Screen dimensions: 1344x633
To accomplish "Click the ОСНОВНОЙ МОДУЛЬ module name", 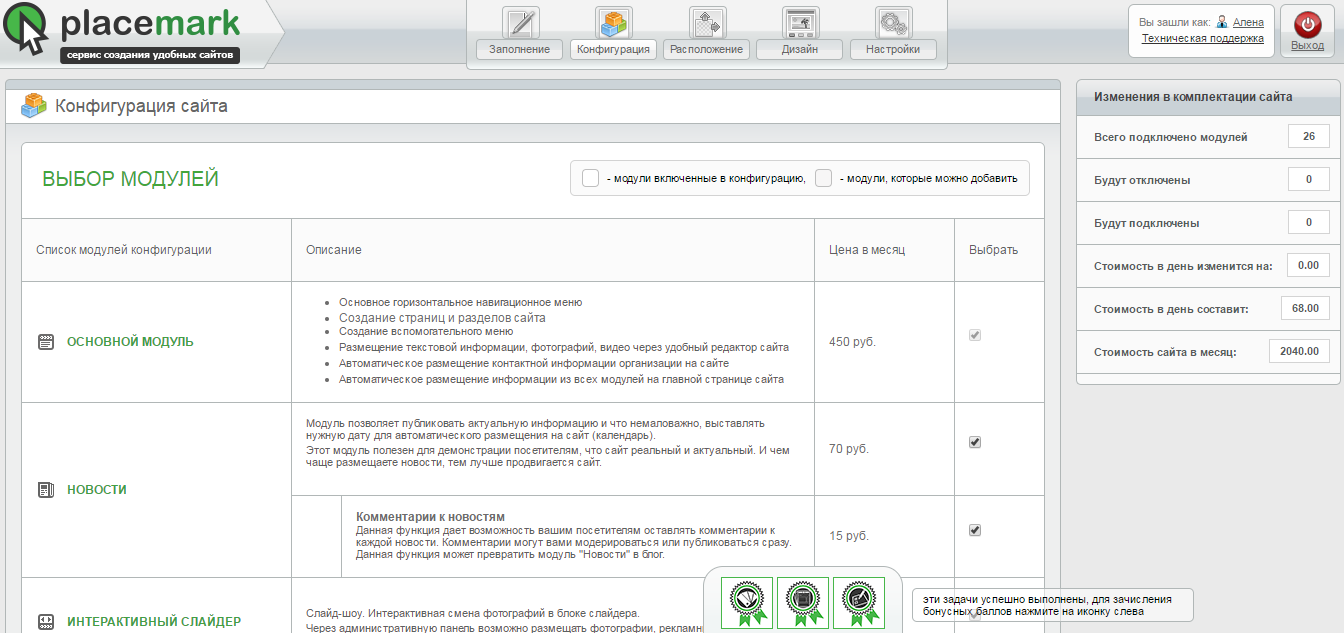I will [x=130, y=342].
